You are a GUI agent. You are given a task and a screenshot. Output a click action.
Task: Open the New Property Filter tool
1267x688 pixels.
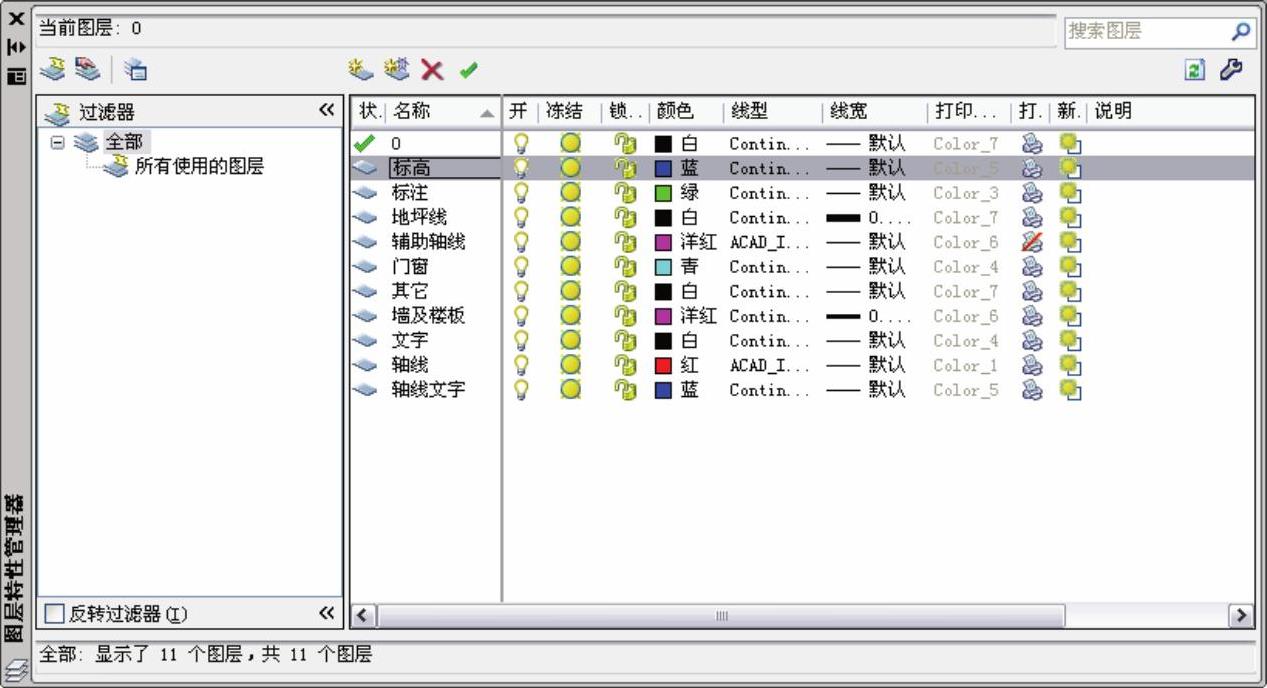pyautogui.click(x=53, y=69)
